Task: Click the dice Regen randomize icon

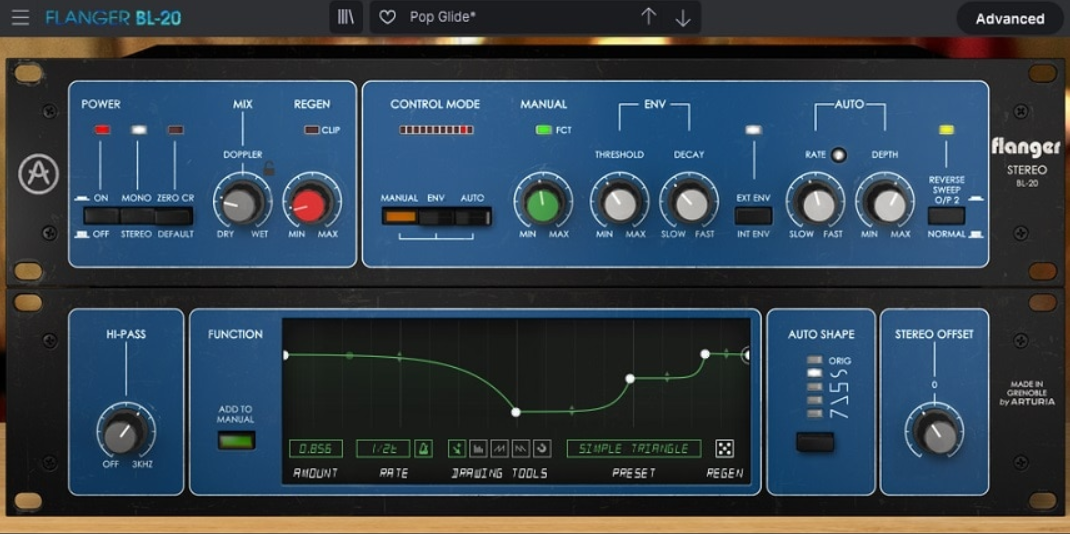Action: (724, 449)
